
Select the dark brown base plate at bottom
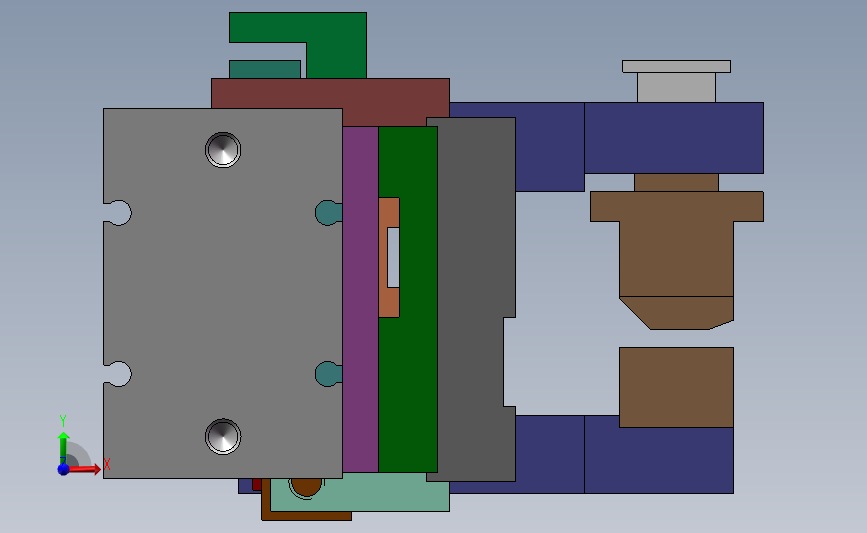(x=307, y=516)
